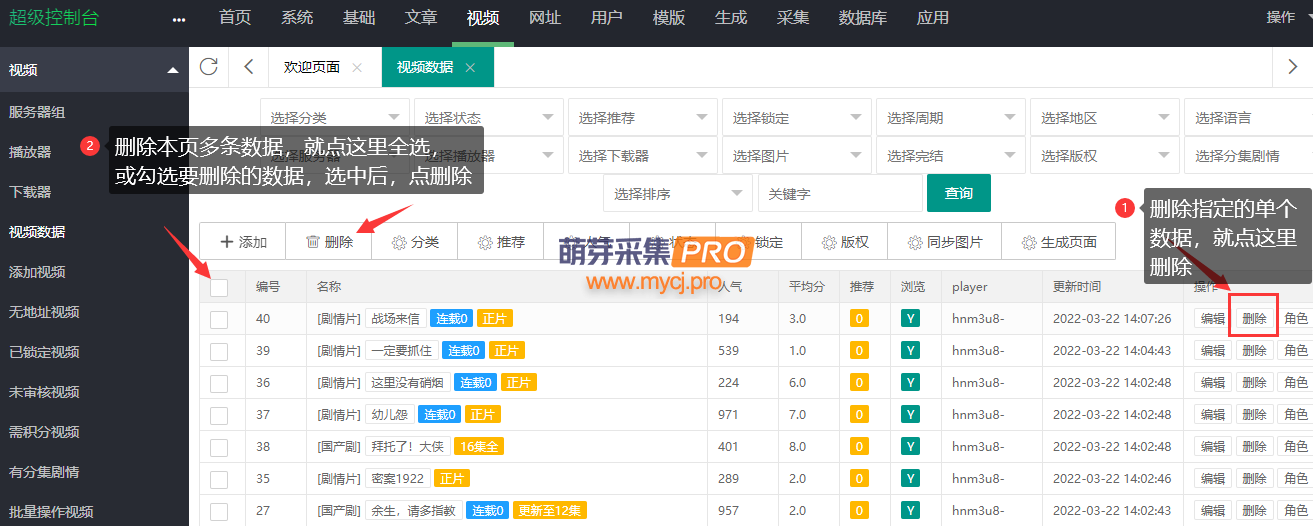Viewport: 1313px width, 526px height.
Task: Click the 连载0 tag on 战场来信
Action: 451,319
